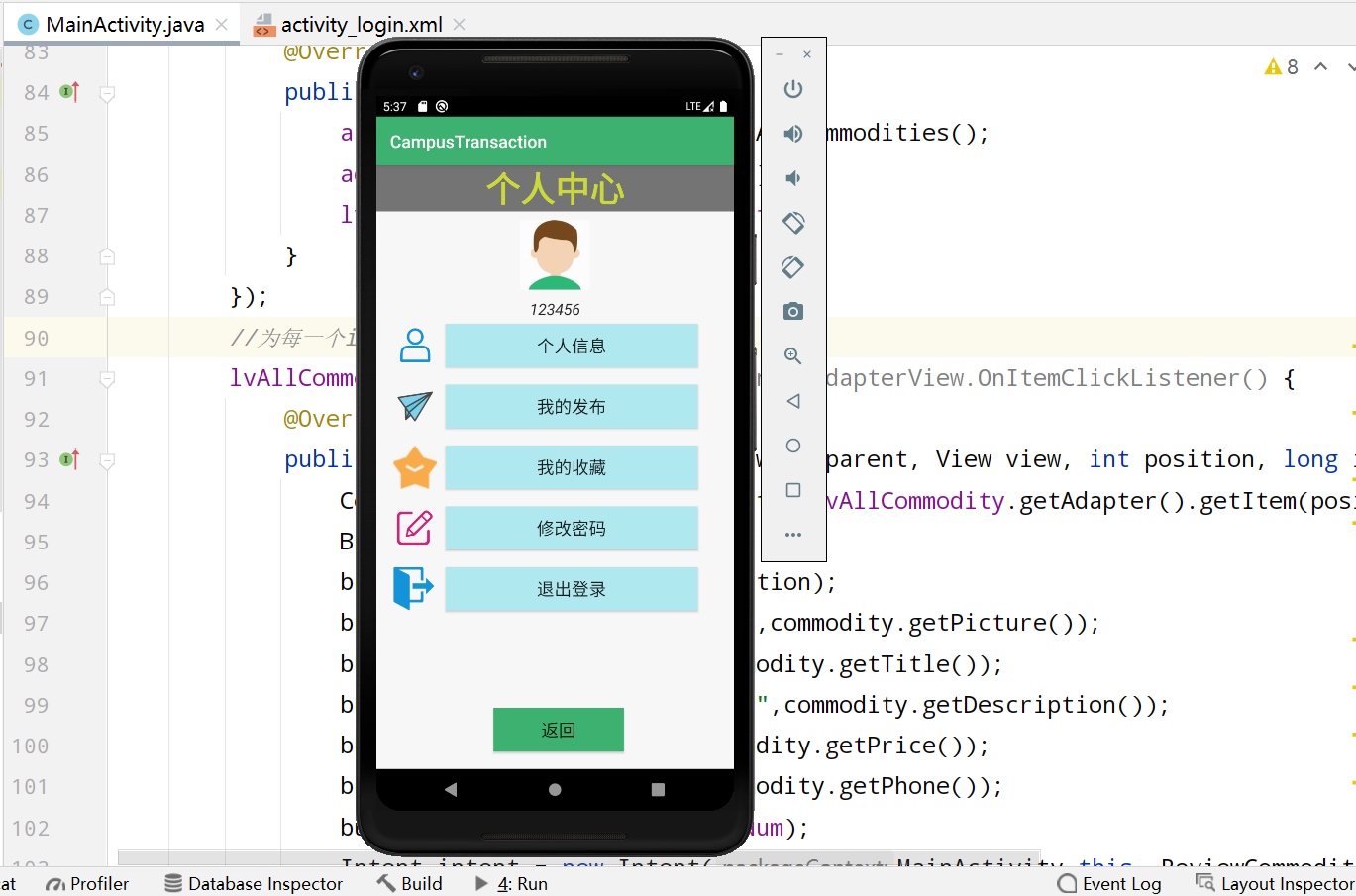Collapse code fold at line 93
The width and height of the screenshot is (1356, 896).
pyautogui.click(x=107, y=460)
